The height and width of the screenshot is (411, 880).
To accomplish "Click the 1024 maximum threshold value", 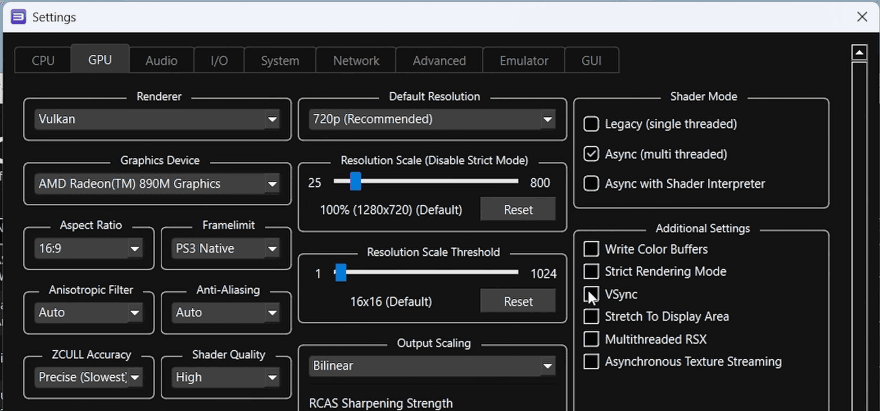I will 543,274.
